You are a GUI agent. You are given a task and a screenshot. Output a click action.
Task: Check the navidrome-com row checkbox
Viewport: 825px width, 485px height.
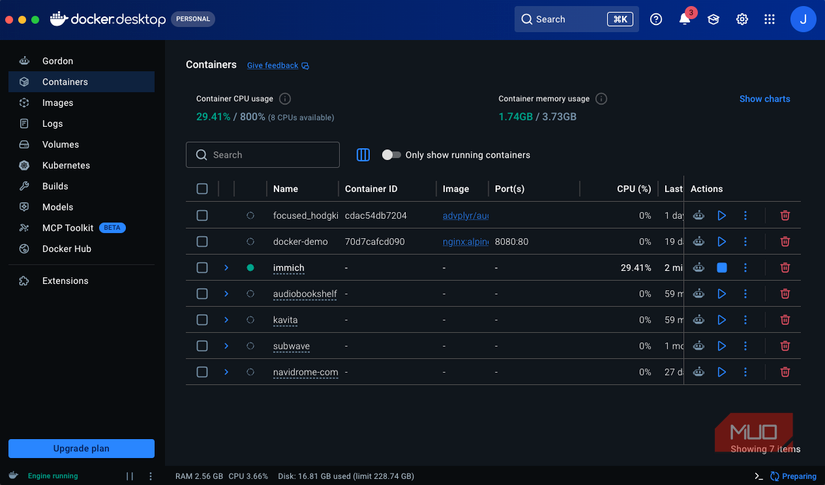[202, 372]
